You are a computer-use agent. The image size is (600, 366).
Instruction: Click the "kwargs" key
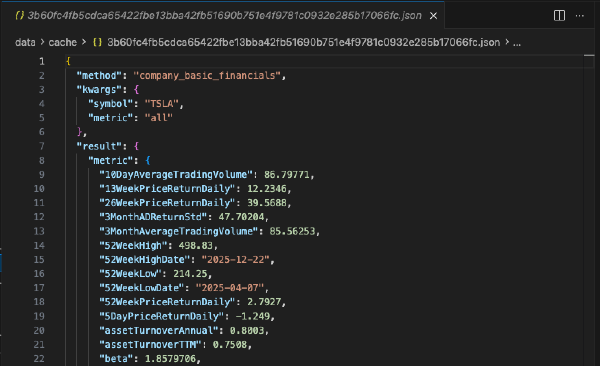[99, 90]
